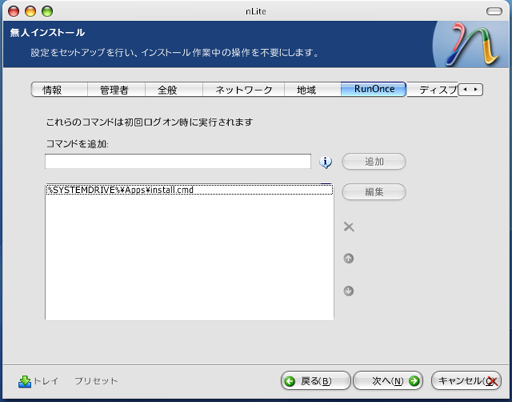The height and width of the screenshot is (402, 512).
Task: Delete selected command with X icon
Action: [x=349, y=227]
